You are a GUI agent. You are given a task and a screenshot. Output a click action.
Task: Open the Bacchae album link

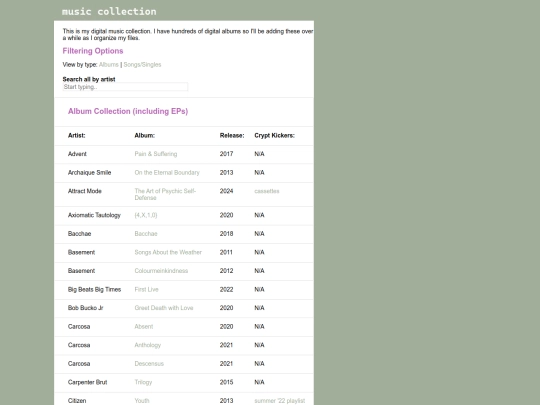(x=146, y=234)
